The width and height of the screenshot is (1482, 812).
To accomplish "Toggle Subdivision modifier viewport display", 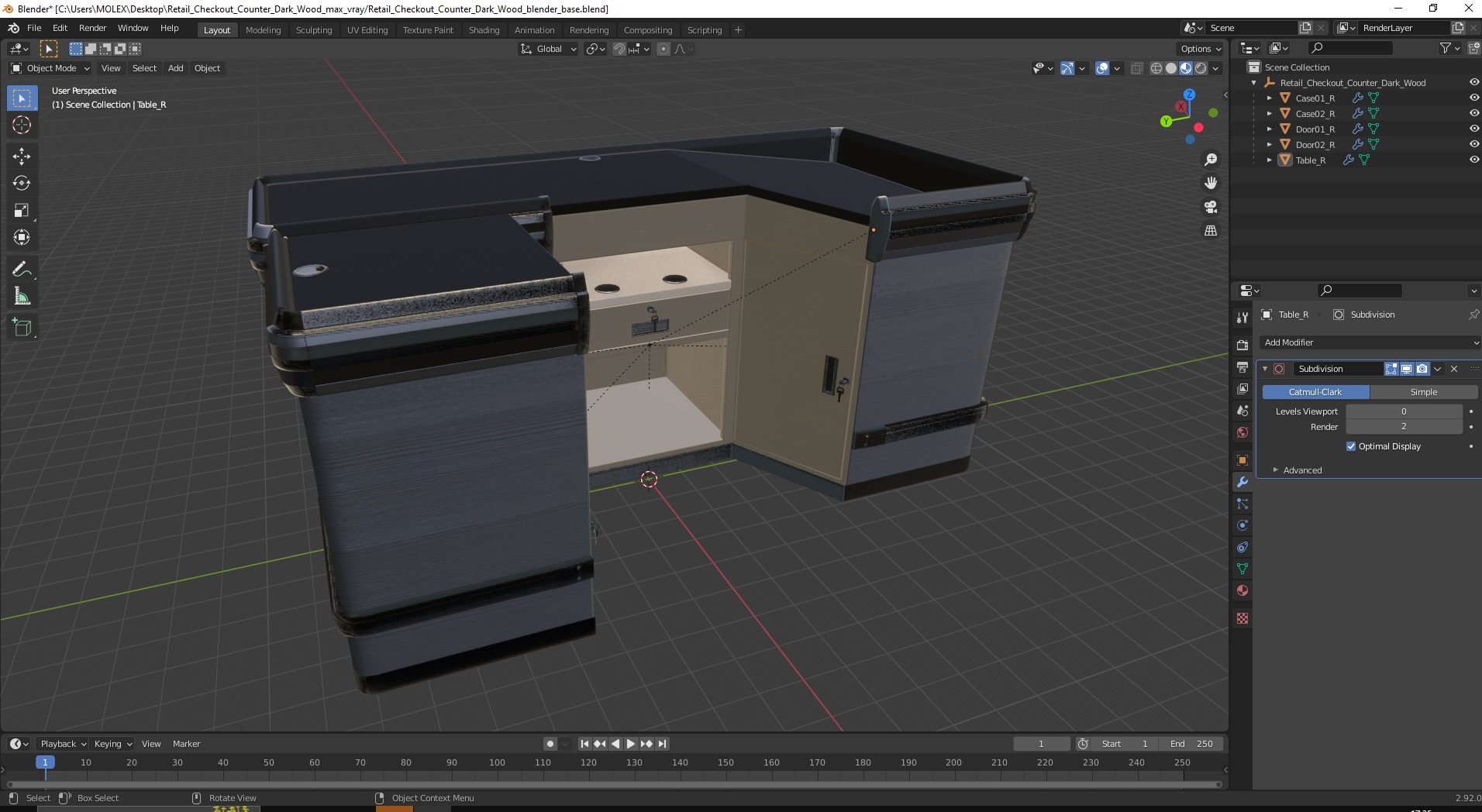I will [1407, 369].
